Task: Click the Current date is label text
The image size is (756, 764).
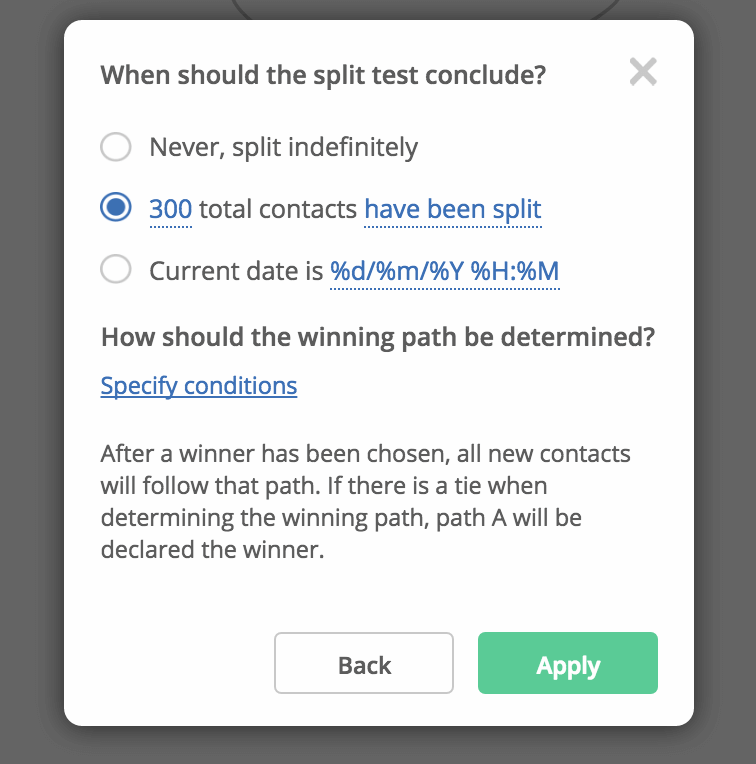Action: click(236, 271)
